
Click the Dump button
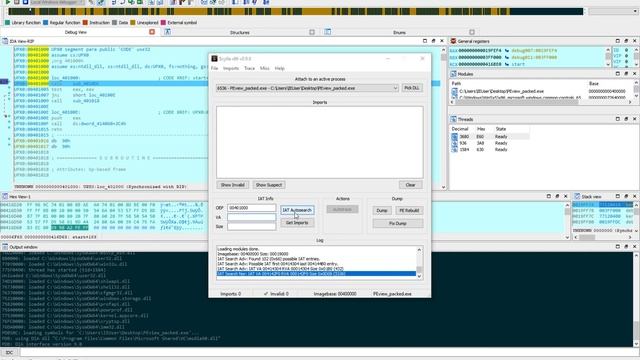pyautogui.click(x=382, y=211)
